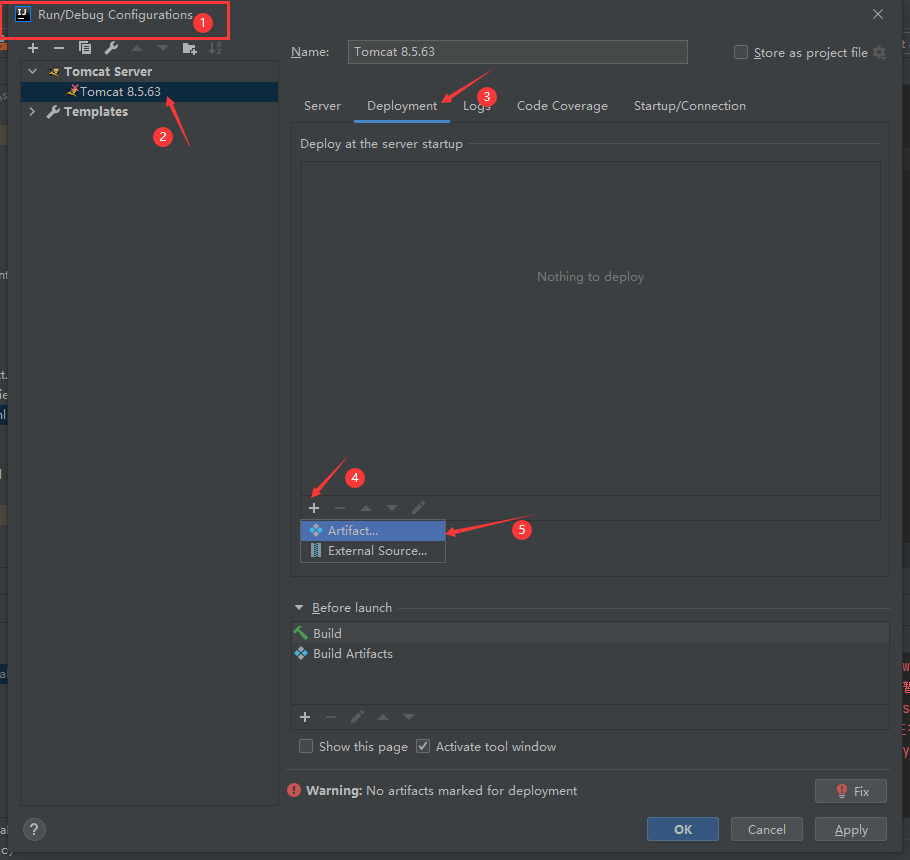910x860 pixels.
Task: Remove selected configuration with minus icon
Action: point(59,48)
